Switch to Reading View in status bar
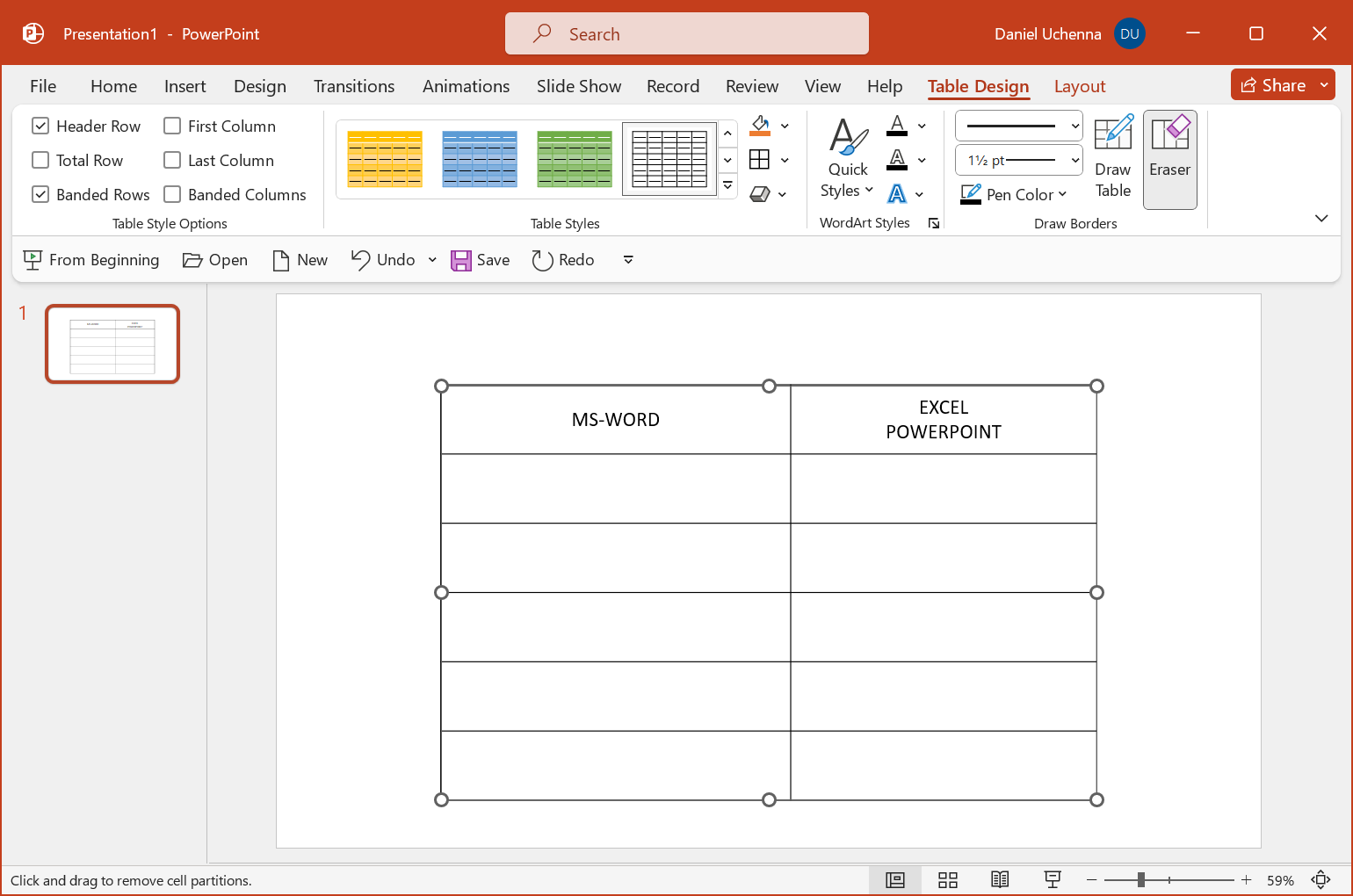The height and width of the screenshot is (896, 1353). [x=1000, y=880]
